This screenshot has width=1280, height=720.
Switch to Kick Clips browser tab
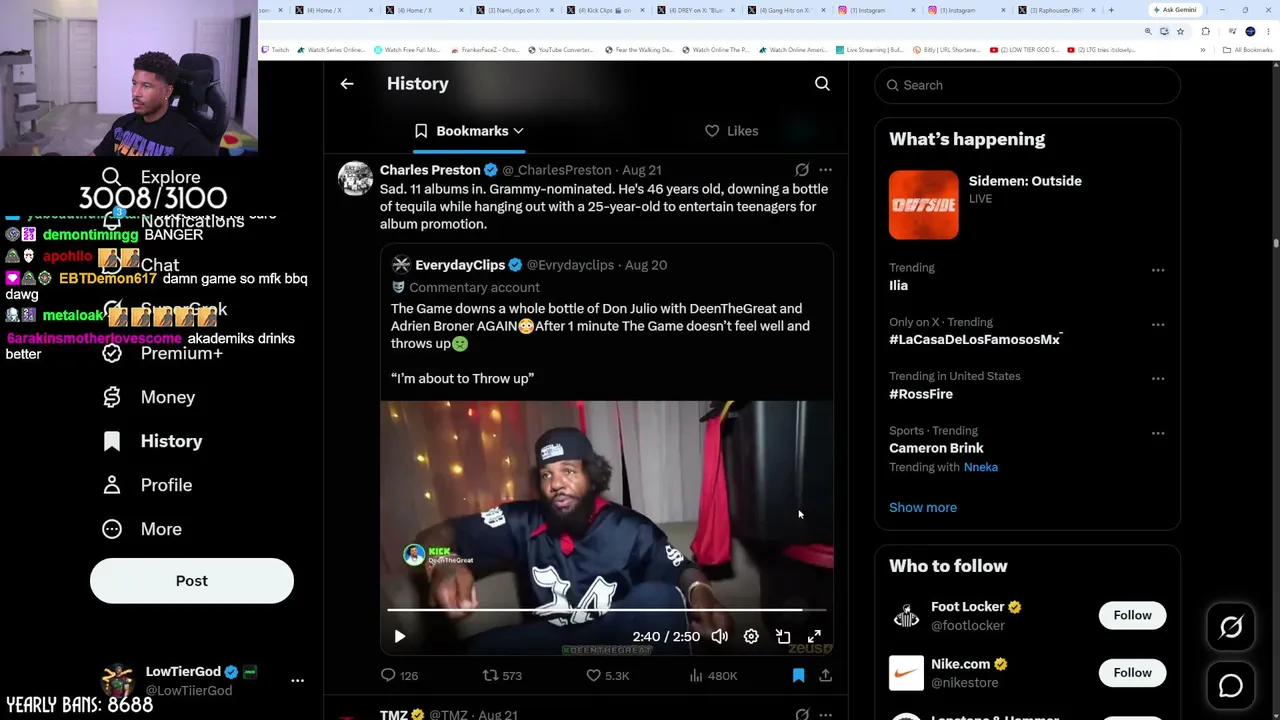click(608, 10)
